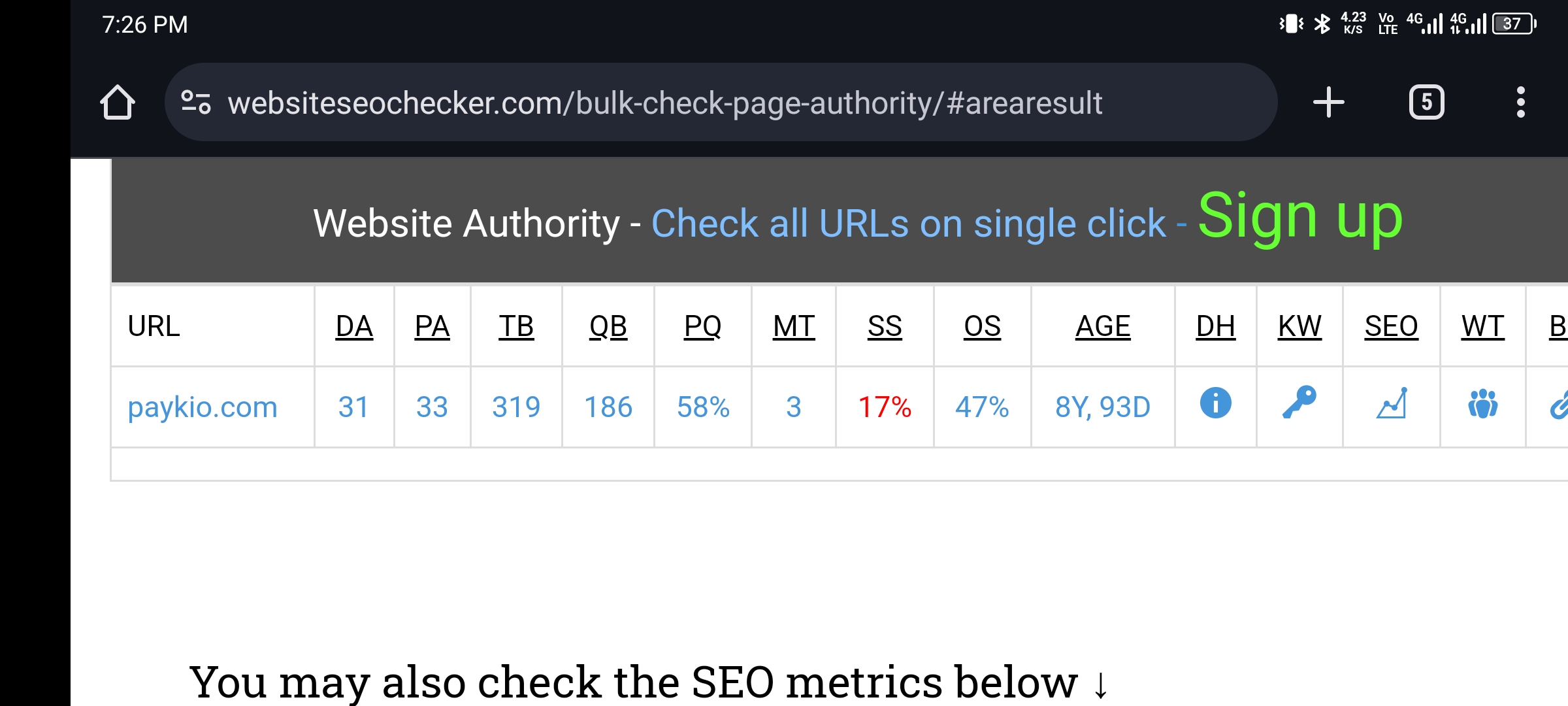Click the address bar URL field
This screenshot has width=1568, height=706.
664,103
